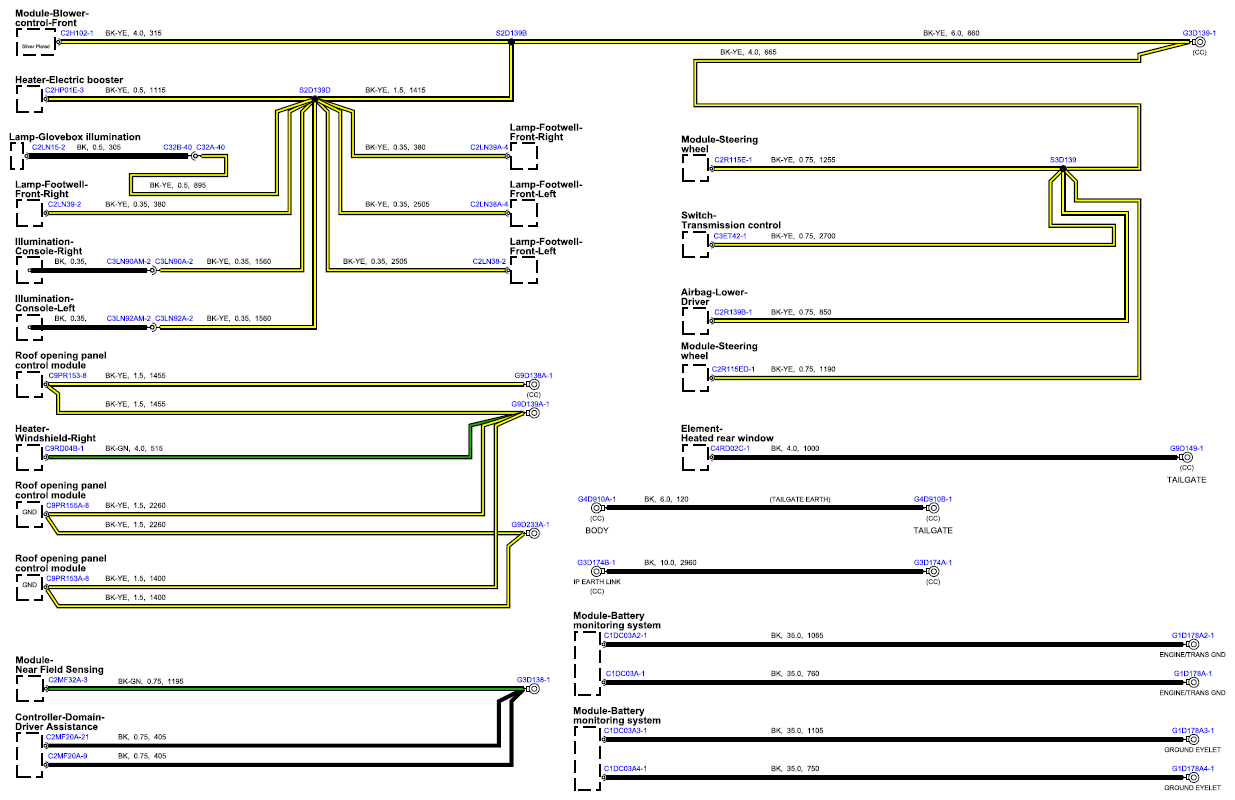Click the "Controller-Domain-Driver Assistance" label

(x=61, y=721)
